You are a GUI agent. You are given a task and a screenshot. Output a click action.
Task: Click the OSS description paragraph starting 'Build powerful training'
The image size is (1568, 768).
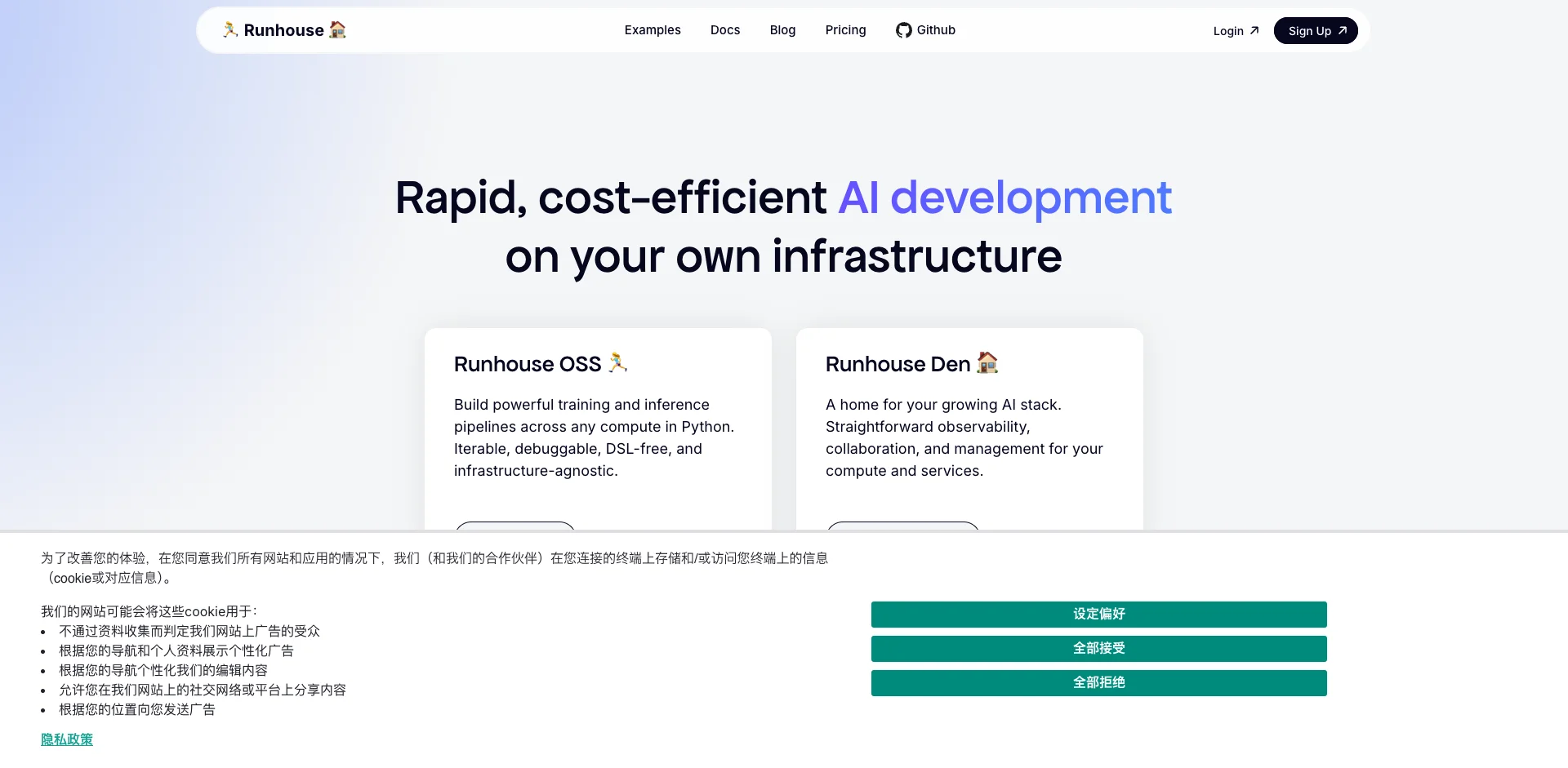click(595, 437)
